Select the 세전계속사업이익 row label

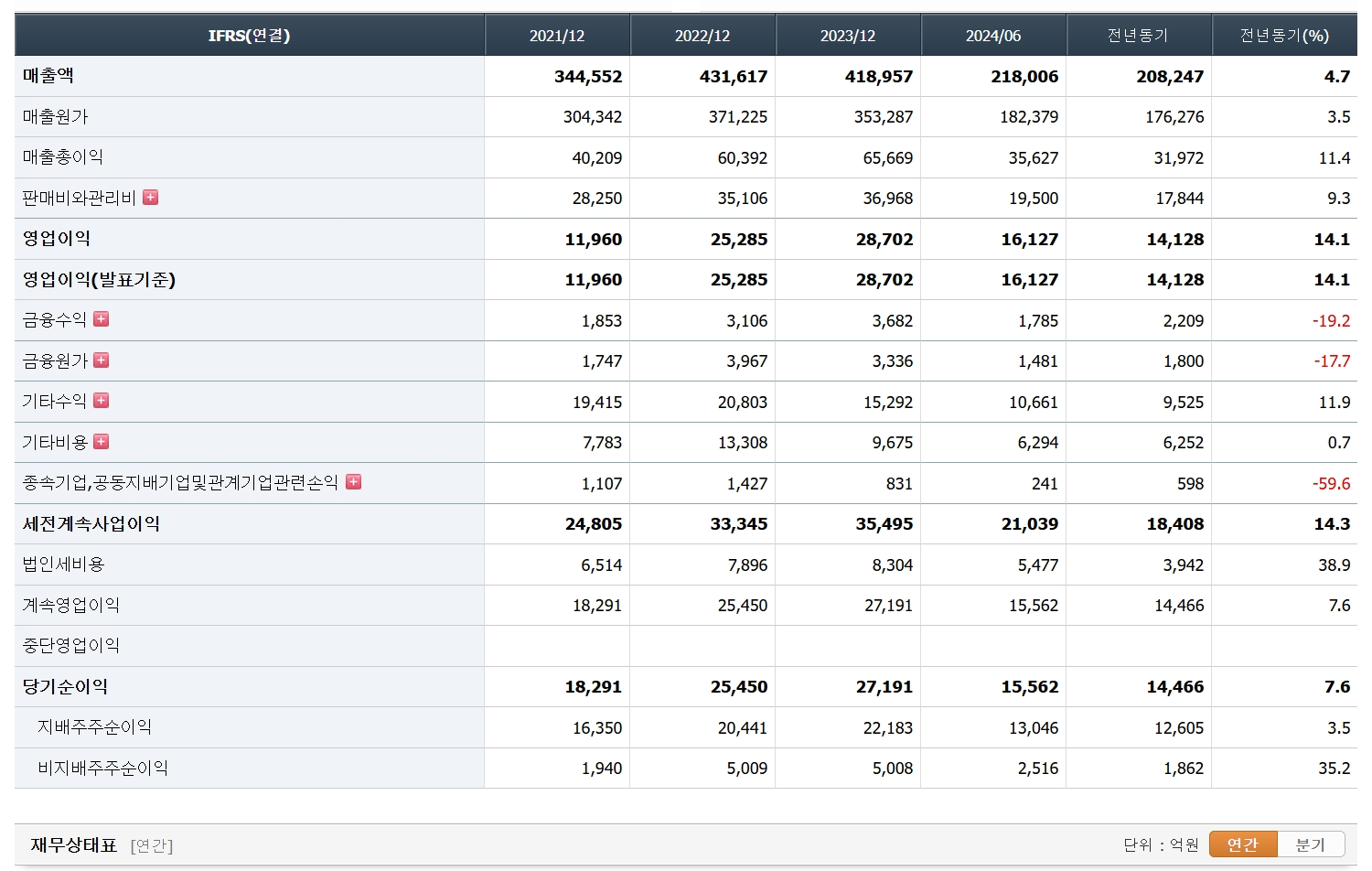91,523
